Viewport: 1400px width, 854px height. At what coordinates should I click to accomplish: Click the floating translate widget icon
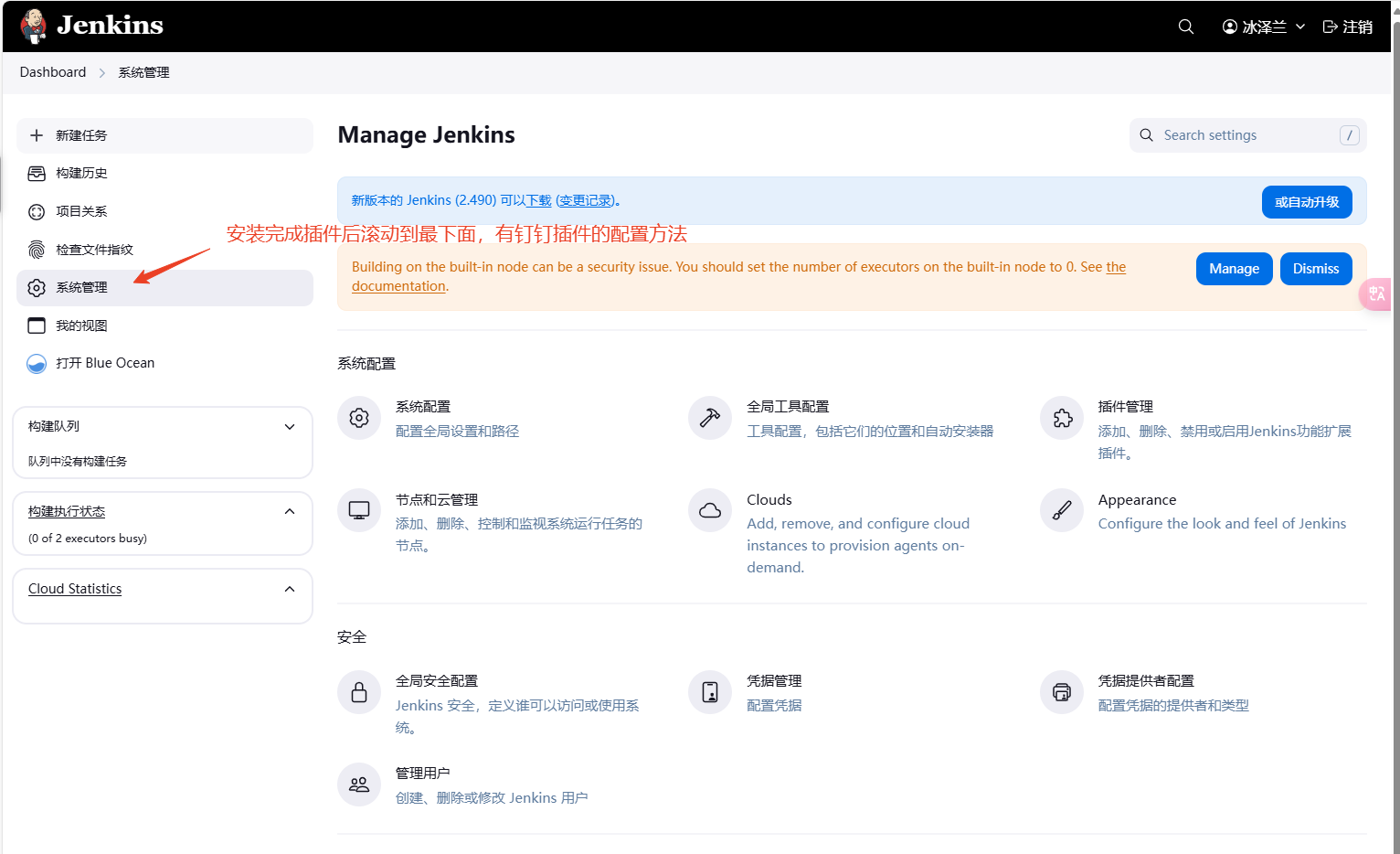1376,294
